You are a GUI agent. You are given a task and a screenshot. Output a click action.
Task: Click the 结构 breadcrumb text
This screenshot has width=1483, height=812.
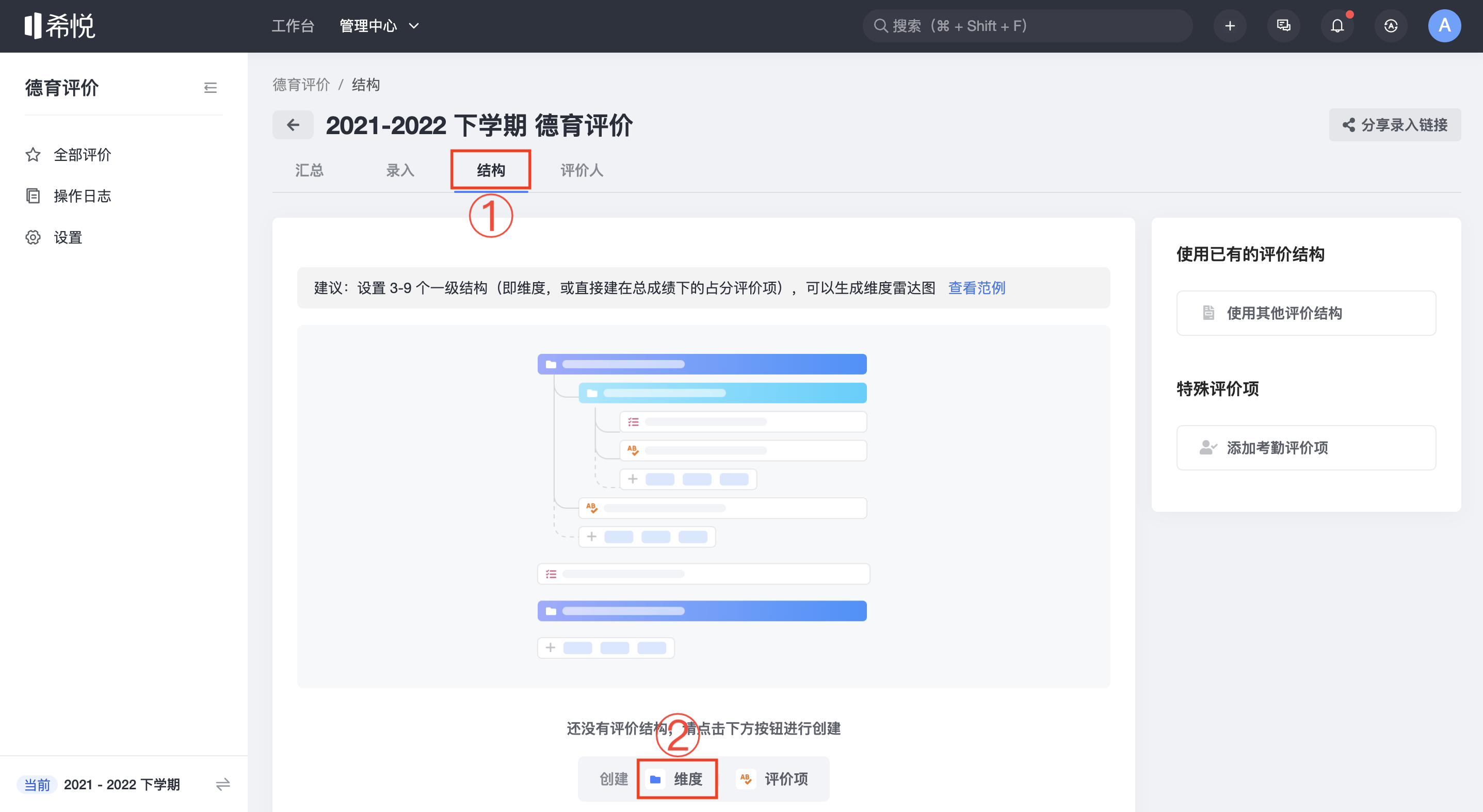pos(365,85)
